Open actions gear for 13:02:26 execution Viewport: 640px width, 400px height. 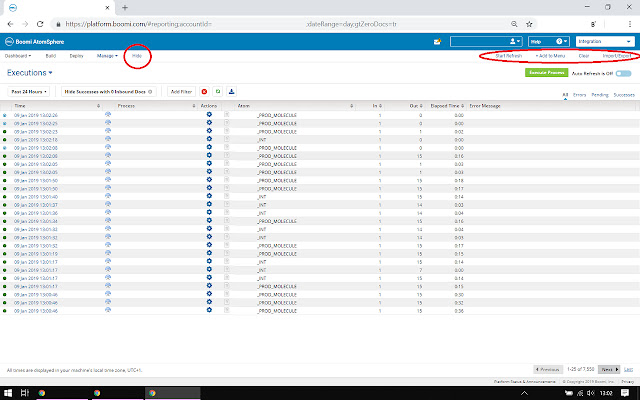(x=209, y=115)
